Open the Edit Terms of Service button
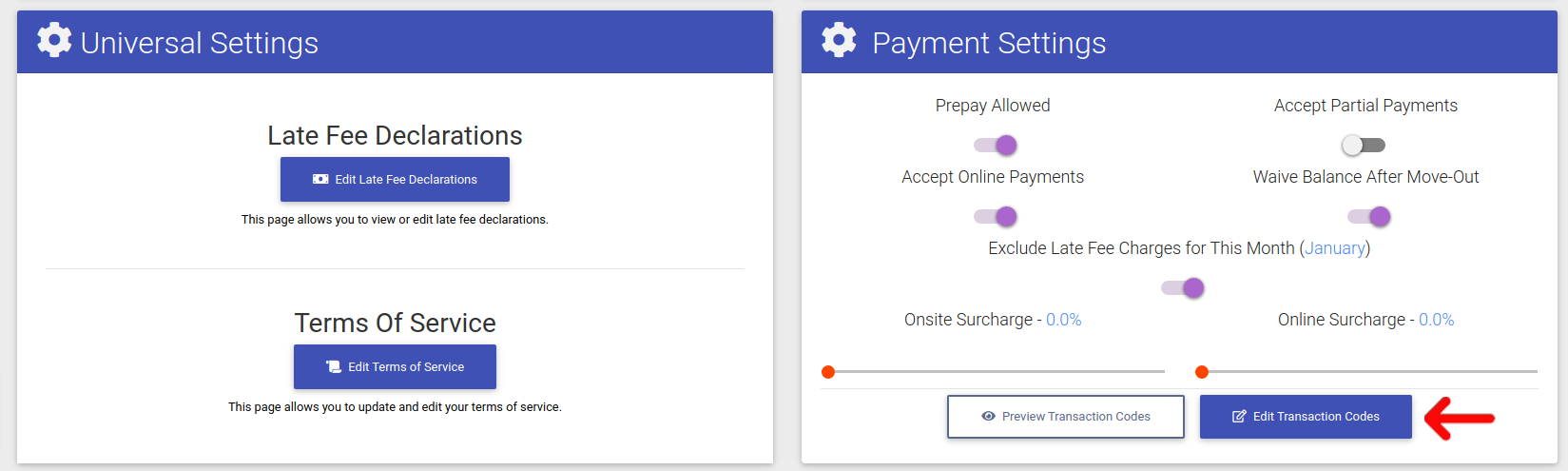The height and width of the screenshot is (471, 1568). click(x=395, y=366)
